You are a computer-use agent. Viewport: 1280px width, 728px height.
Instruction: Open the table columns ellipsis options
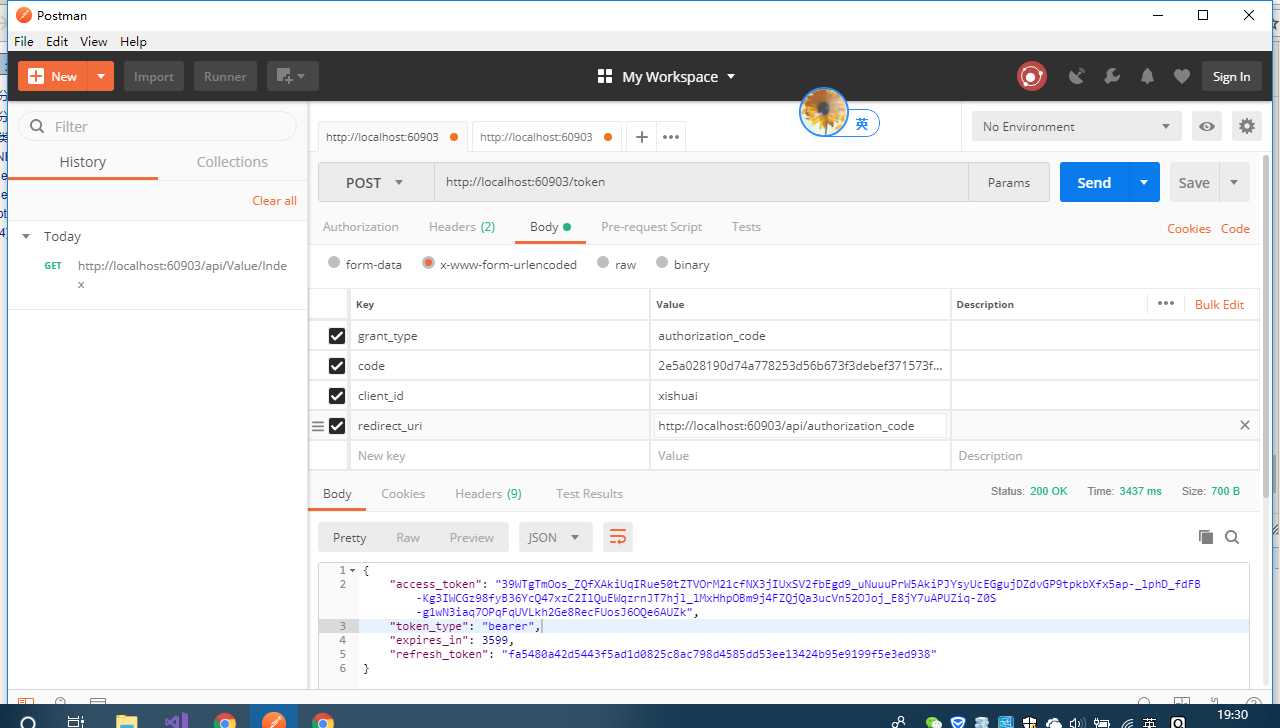coord(1165,303)
